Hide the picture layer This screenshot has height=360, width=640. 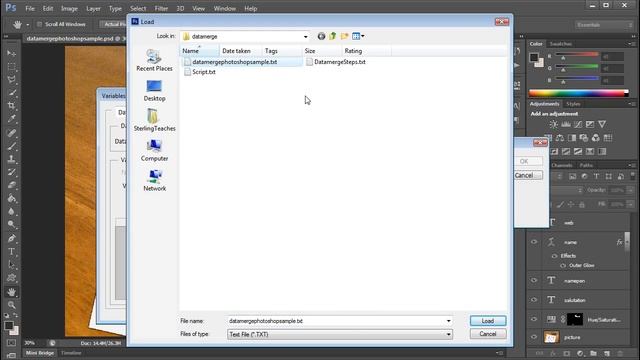point(534,337)
